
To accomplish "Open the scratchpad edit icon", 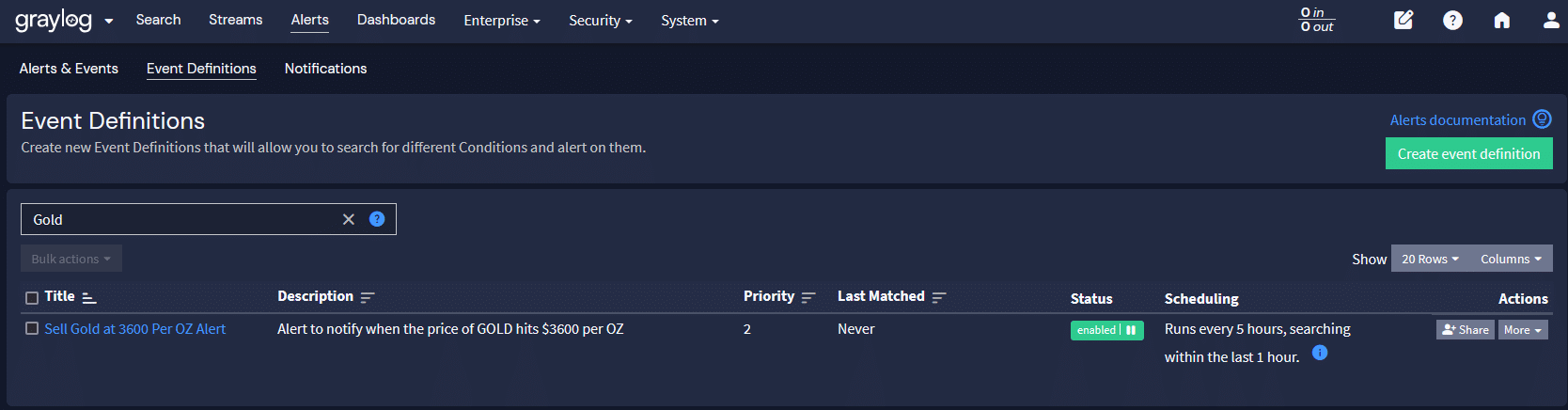I will (1403, 20).
